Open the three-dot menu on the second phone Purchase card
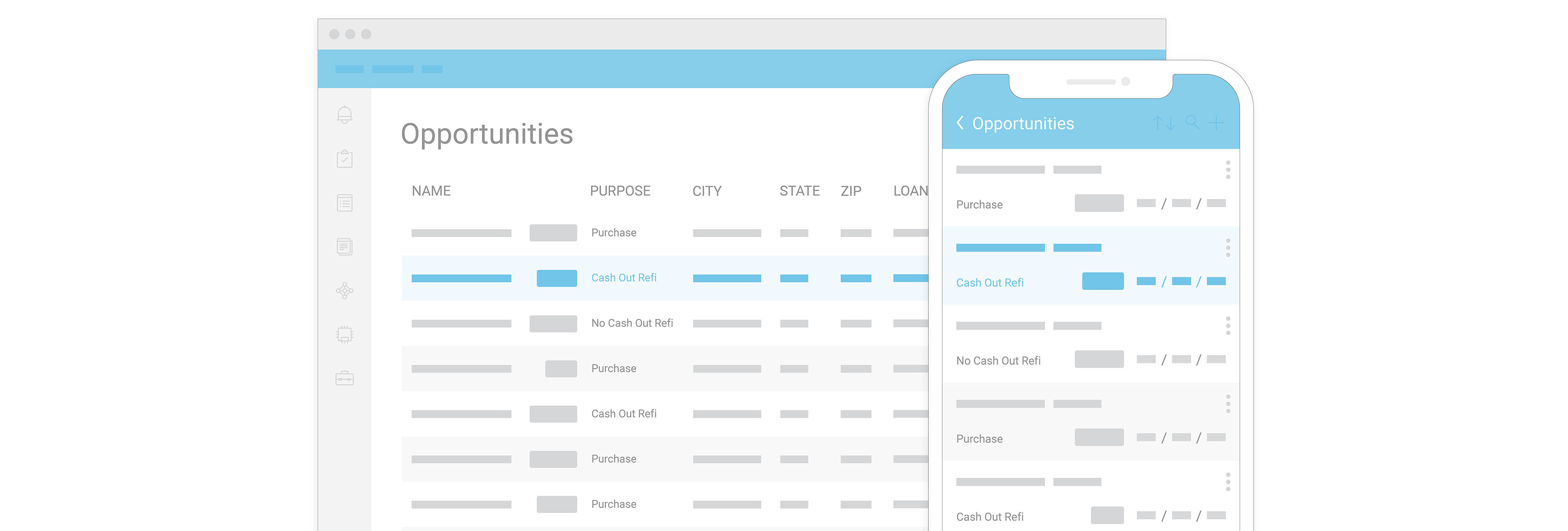The height and width of the screenshot is (531, 1568). tap(1228, 403)
